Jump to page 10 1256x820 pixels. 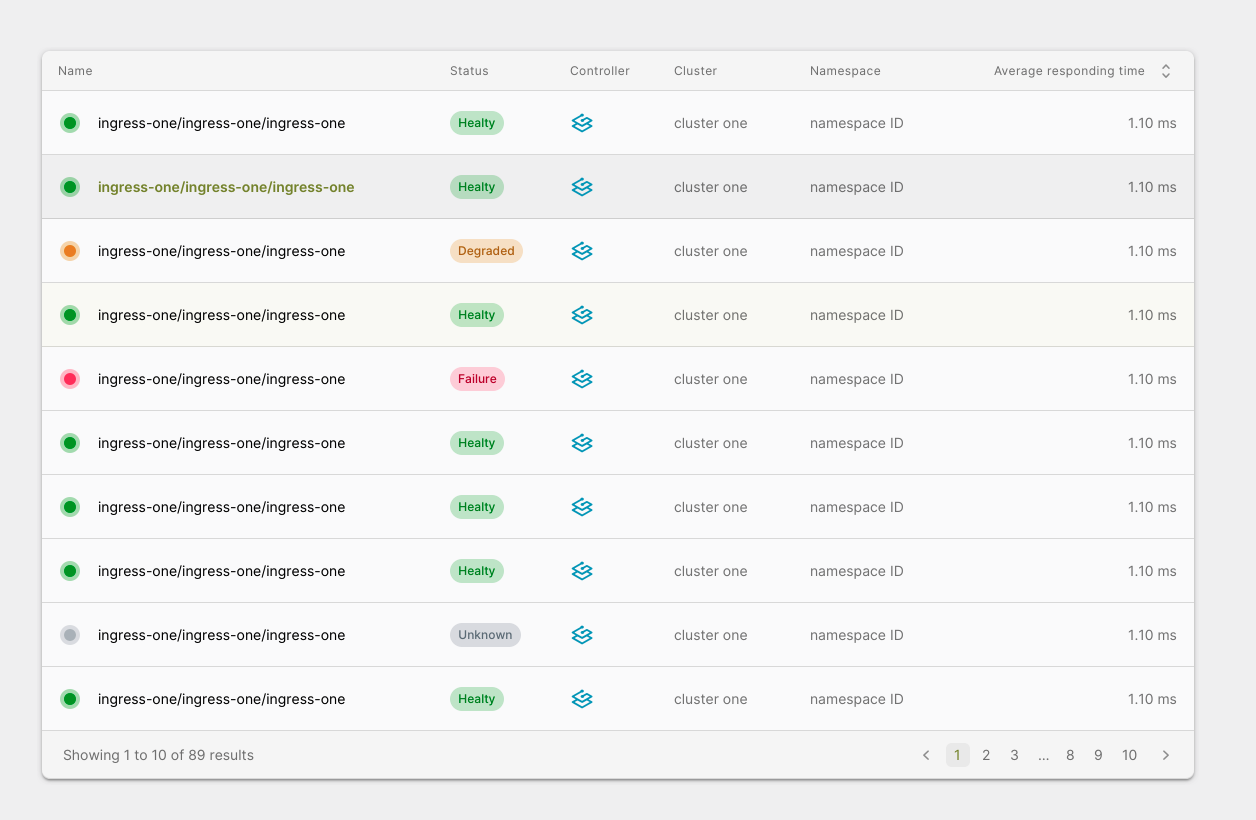coord(1129,755)
